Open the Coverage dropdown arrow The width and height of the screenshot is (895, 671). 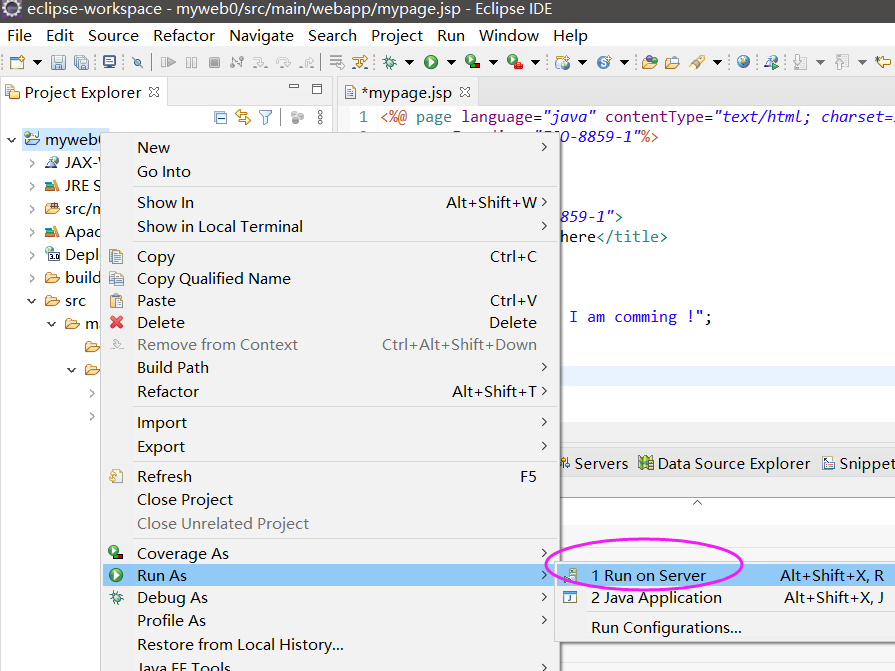(x=493, y=62)
